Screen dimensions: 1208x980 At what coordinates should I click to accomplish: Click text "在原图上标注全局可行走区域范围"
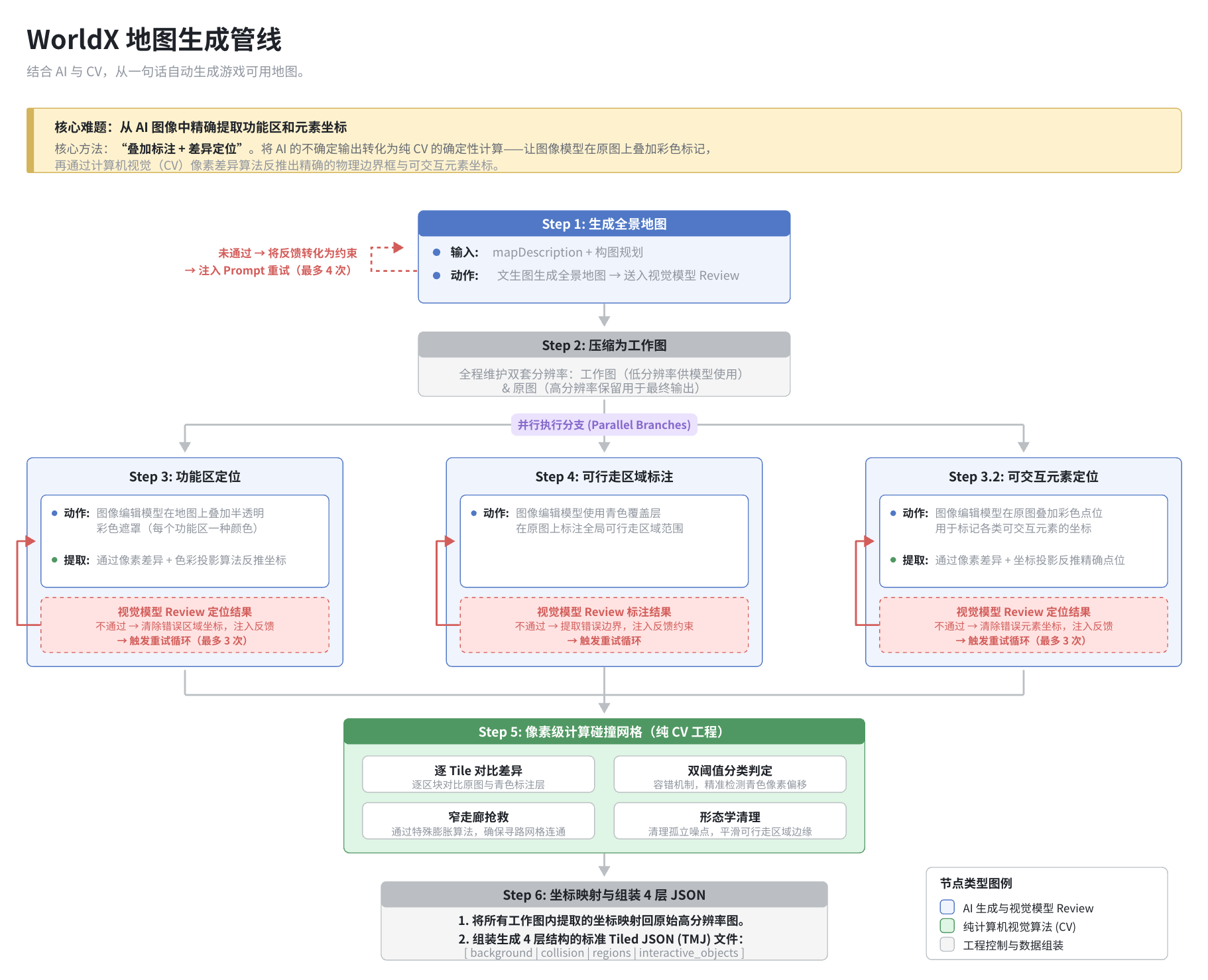(x=599, y=528)
